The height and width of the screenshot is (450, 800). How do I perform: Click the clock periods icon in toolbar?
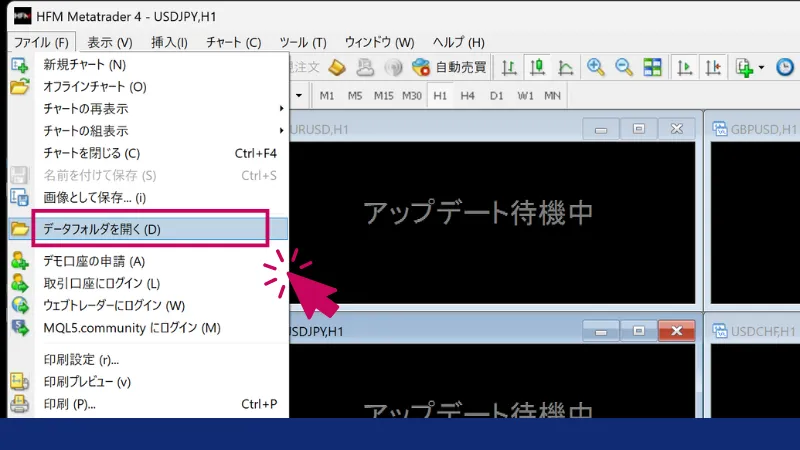click(786, 68)
